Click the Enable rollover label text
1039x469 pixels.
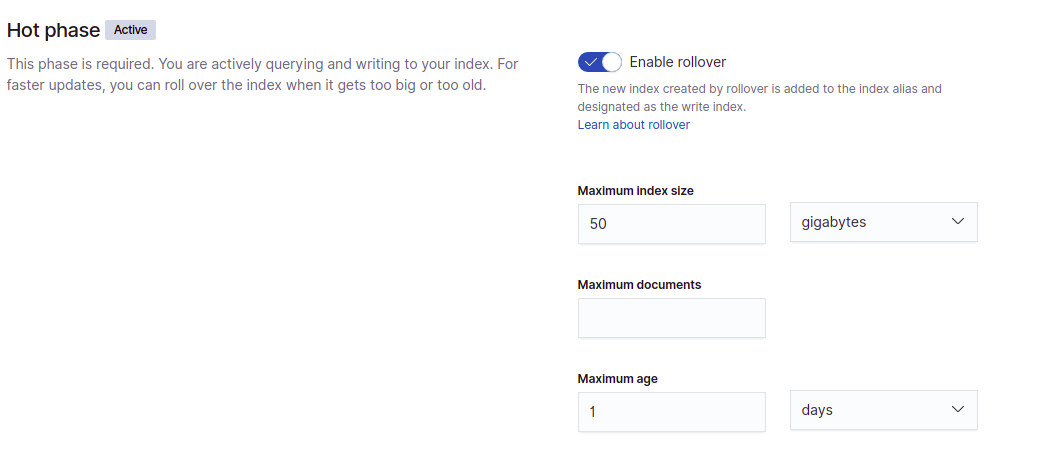click(677, 62)
